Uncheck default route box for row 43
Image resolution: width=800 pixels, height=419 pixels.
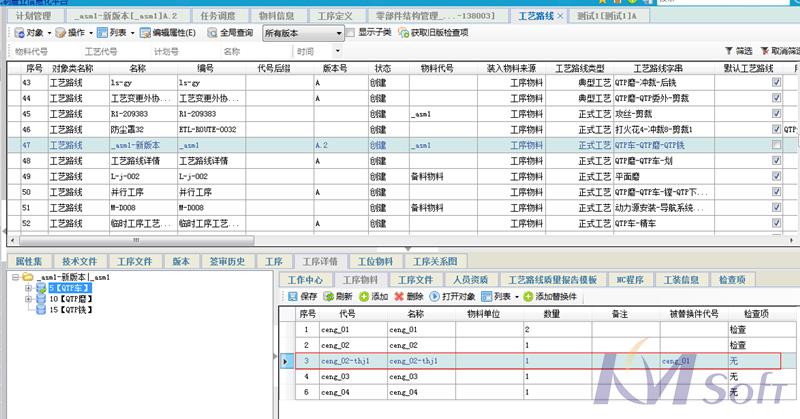pos(776,83)
